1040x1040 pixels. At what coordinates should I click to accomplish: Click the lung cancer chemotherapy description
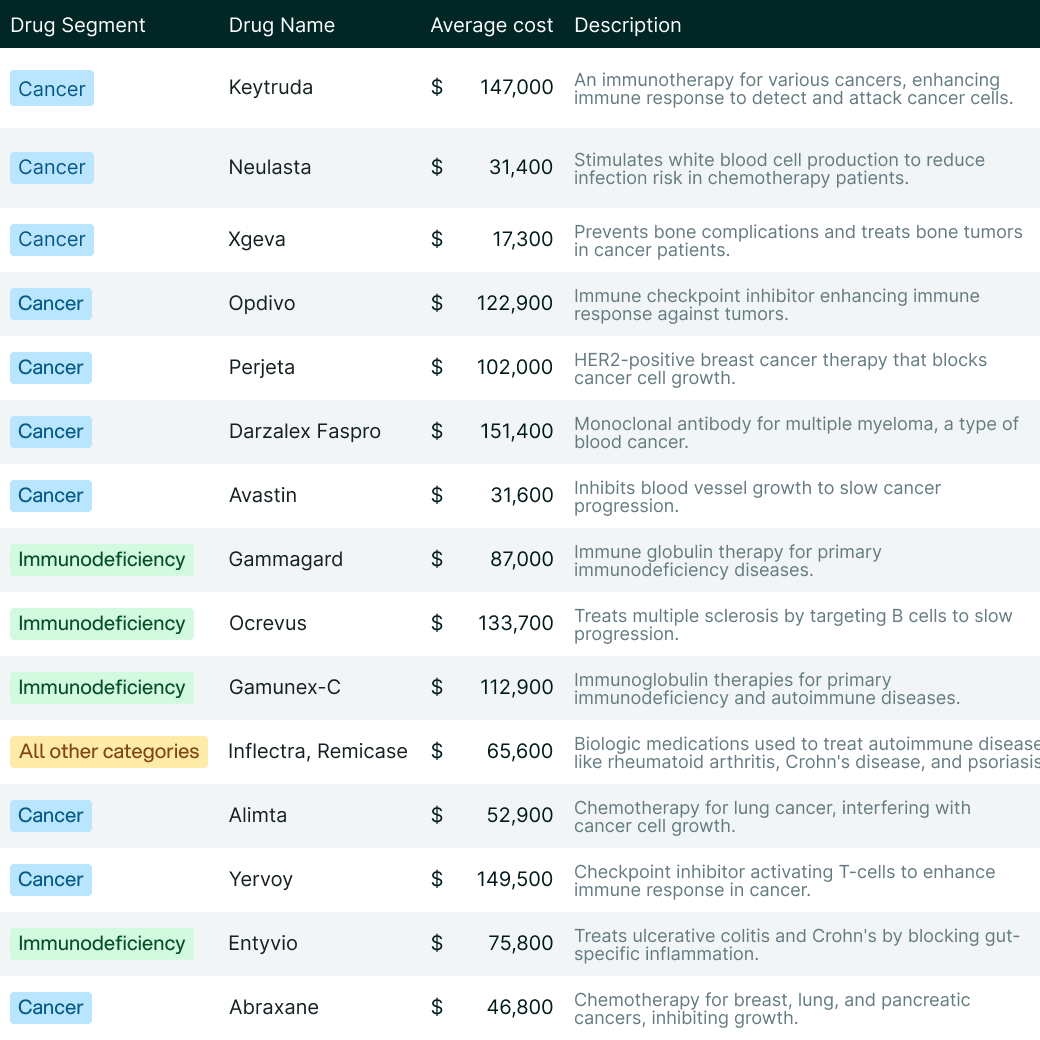(x=773, y=817)
